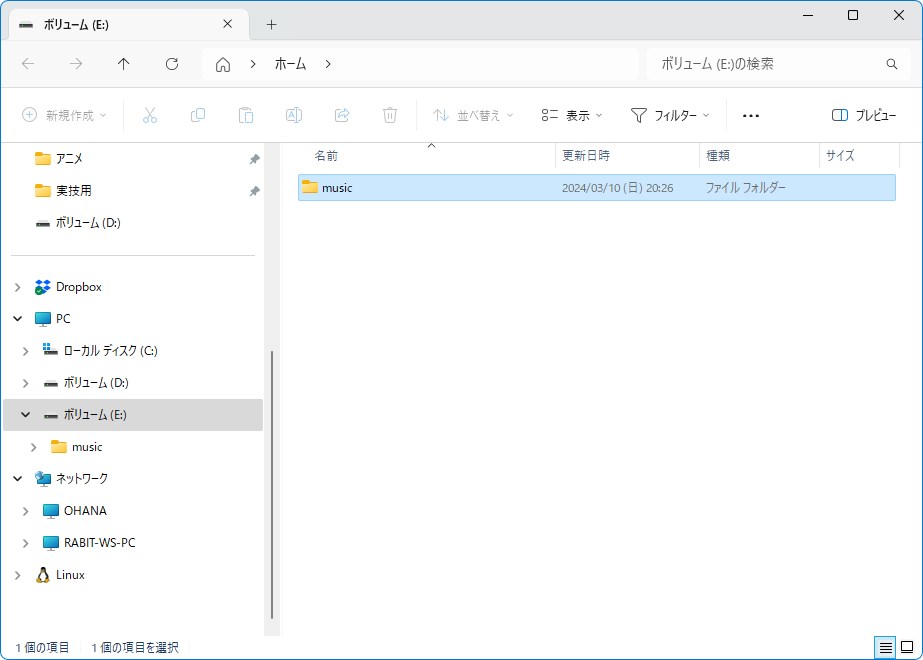Click the Copy icon in toolbar
Image resolution: width=923 pixels, height=660 pixels.
click(x=198, y=116)
